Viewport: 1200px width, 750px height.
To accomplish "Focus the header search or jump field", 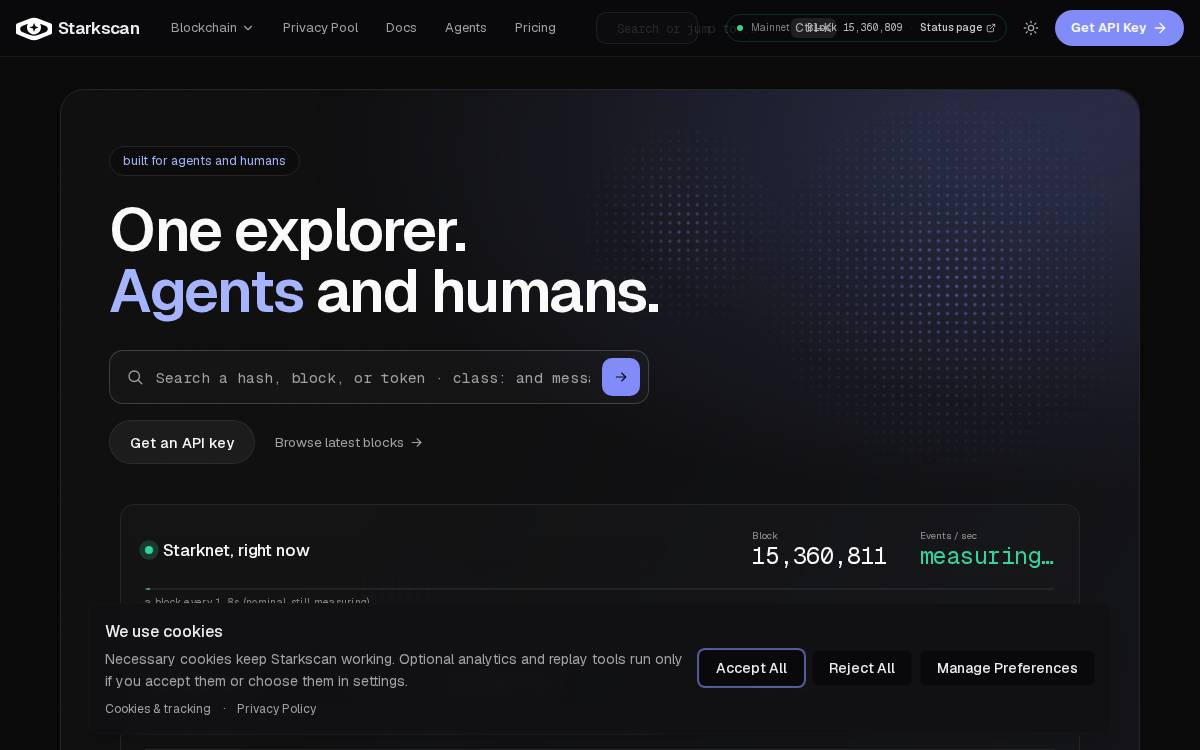I will click(647, 28).
